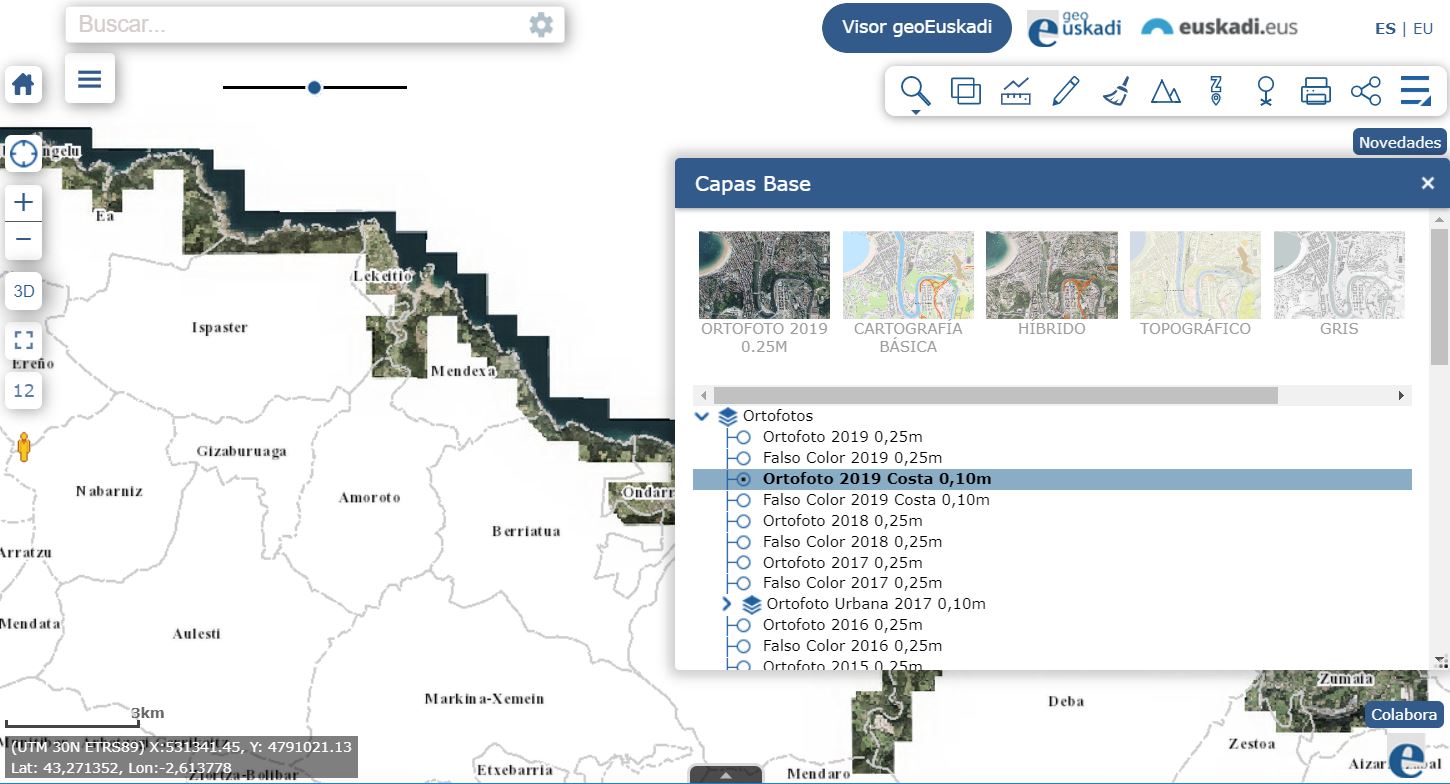Open the hamburger menu button
This screenshot has width=1450, height=784.
90,79
